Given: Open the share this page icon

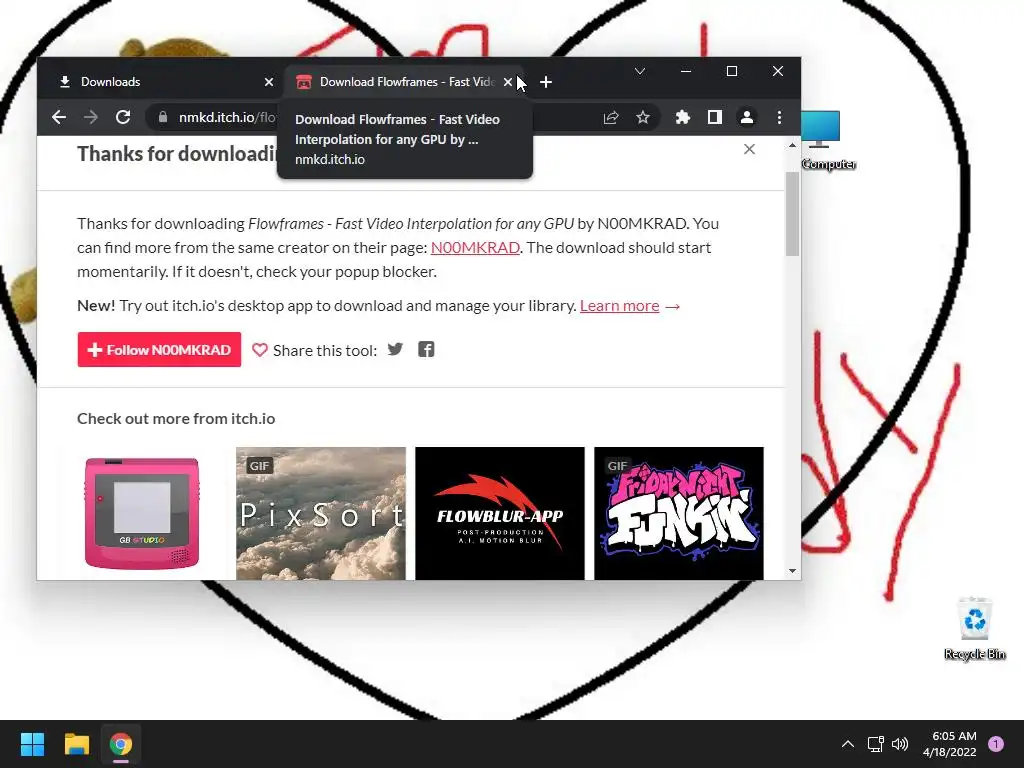Looking at the screenshot, I should (x=611, y=118).
